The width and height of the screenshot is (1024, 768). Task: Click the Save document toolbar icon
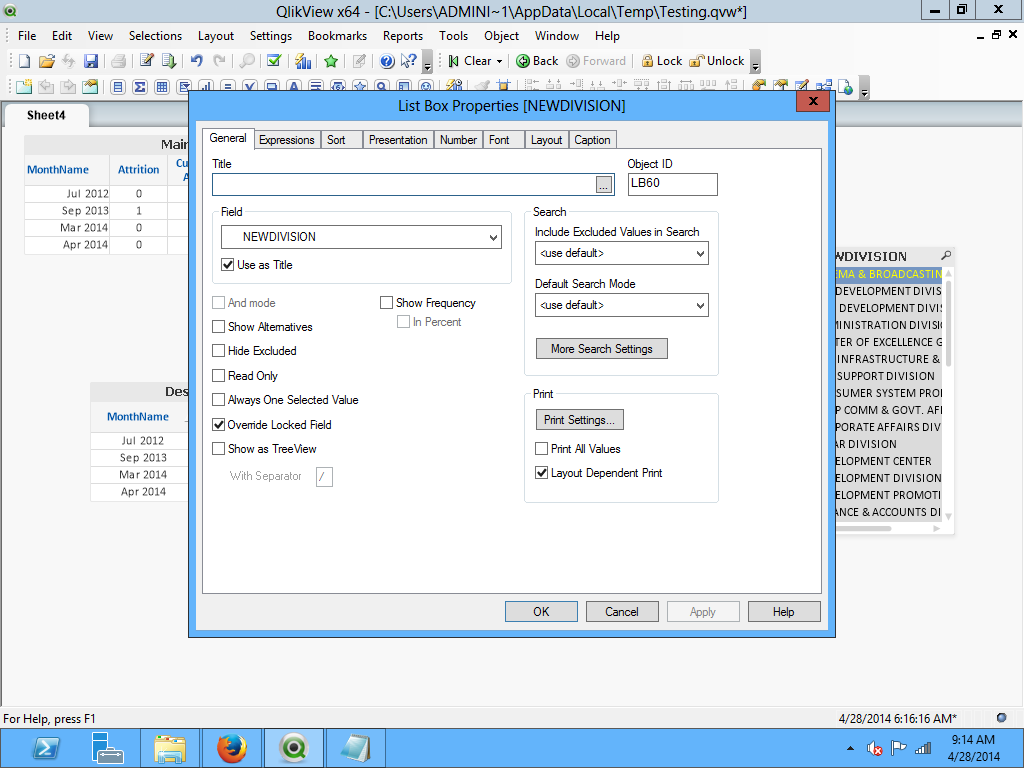tap(90, 61)
